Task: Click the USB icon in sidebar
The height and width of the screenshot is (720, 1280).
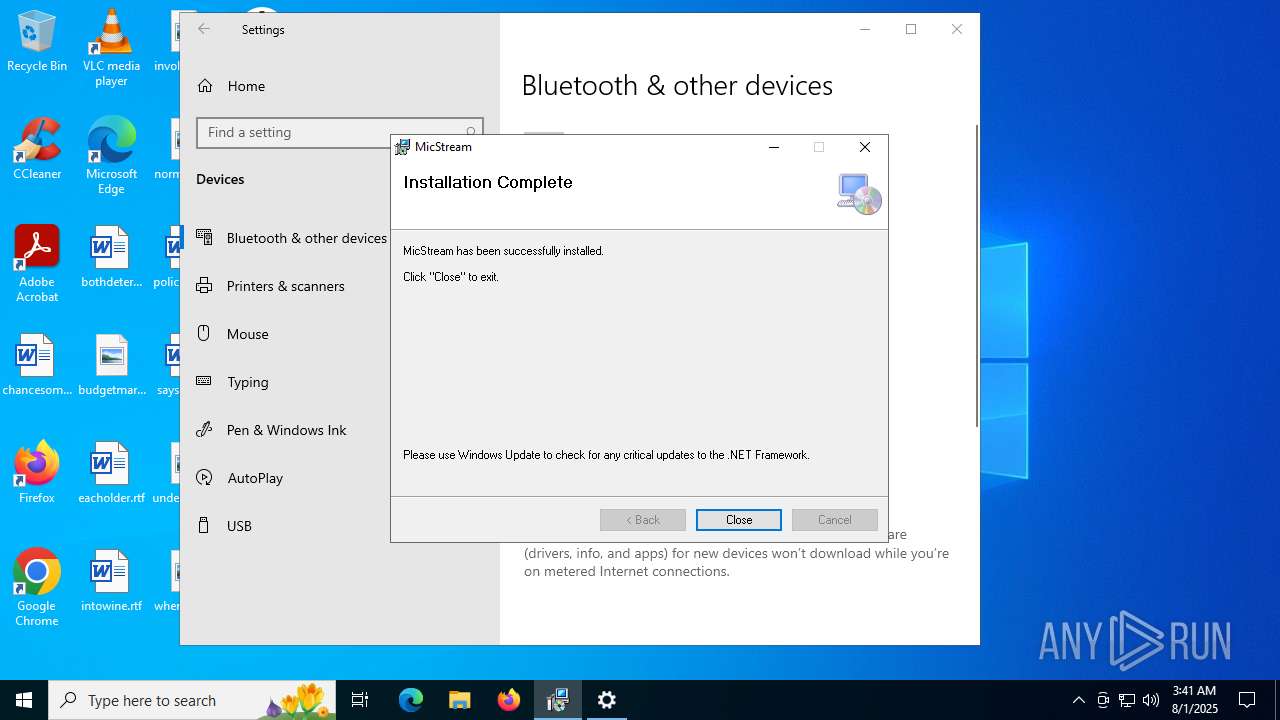Action: pyautogui.click(x=204, y=525)
